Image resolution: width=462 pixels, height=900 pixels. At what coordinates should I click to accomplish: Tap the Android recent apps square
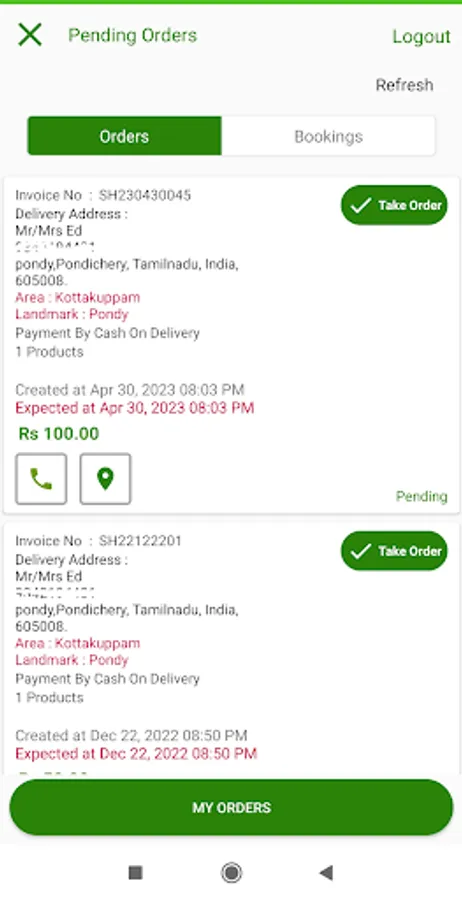(135, 873)
